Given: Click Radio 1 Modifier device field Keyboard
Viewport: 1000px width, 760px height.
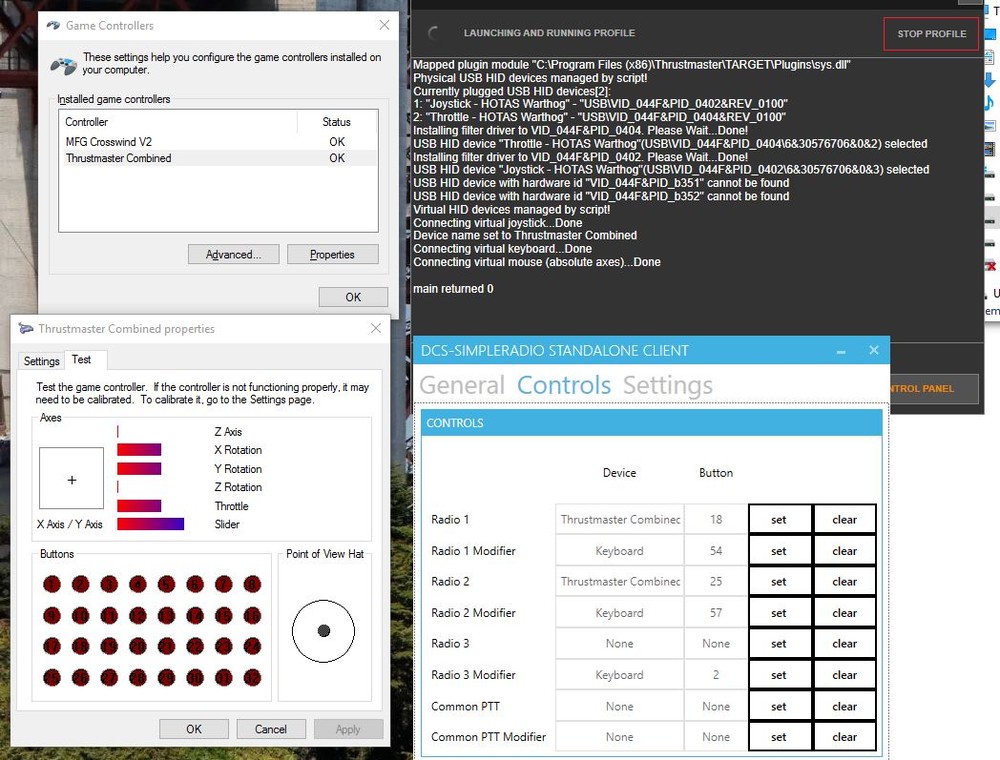Looking at the screenshot, I should click(619, 551).
